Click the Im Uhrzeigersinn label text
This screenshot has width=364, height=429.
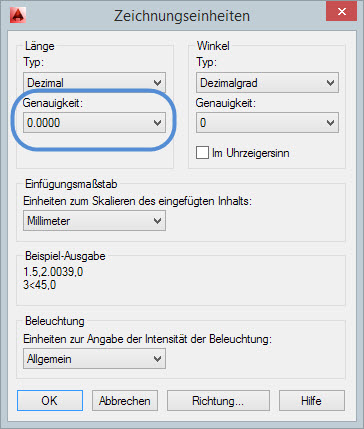[251, 153]
